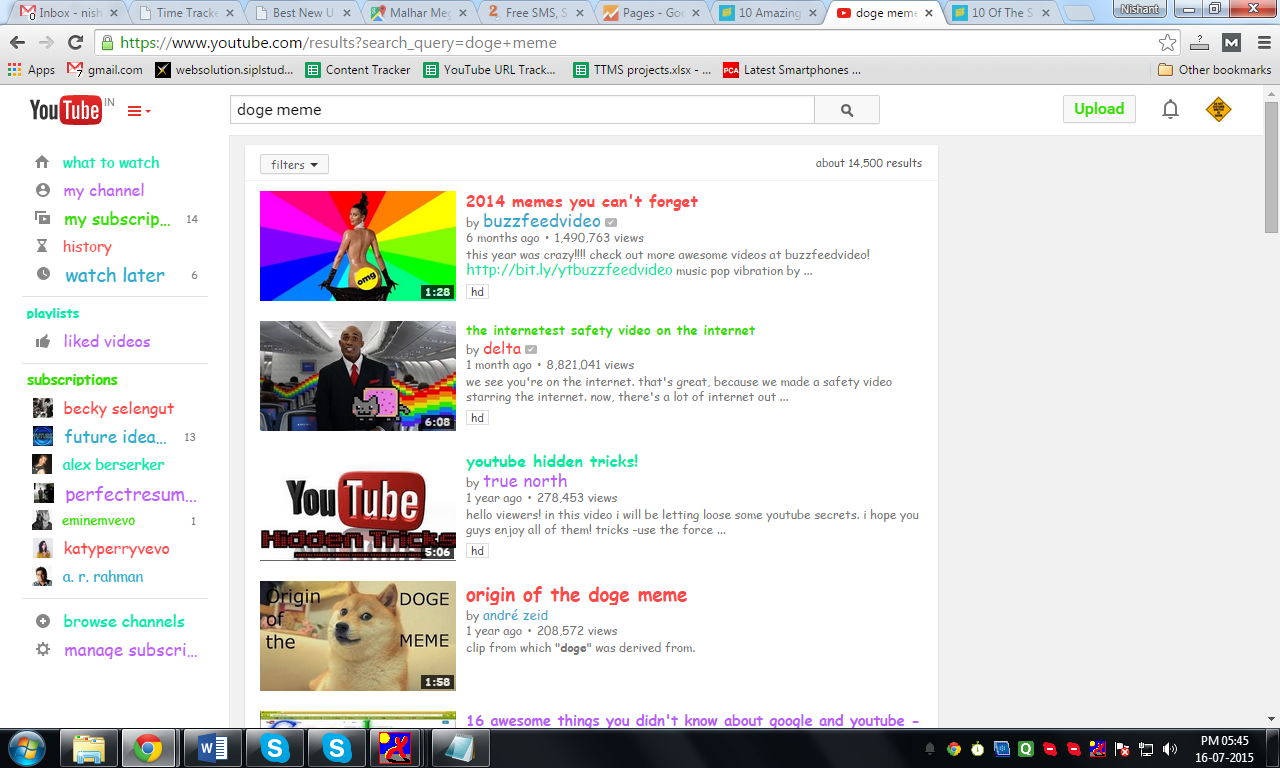Screen dimensions: 1280x768
Task: Open buzzfeedvideo channel link
Action: point(542,222)
